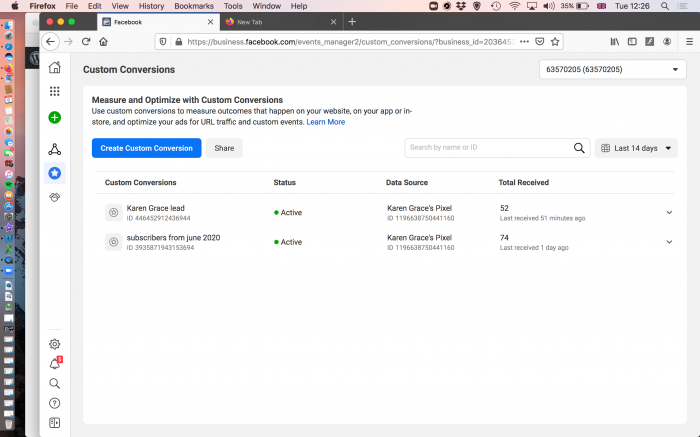Screen dimensions: 700x437
Task: Open the Firefox menu in menu bar
Action: tap(42, 6)
